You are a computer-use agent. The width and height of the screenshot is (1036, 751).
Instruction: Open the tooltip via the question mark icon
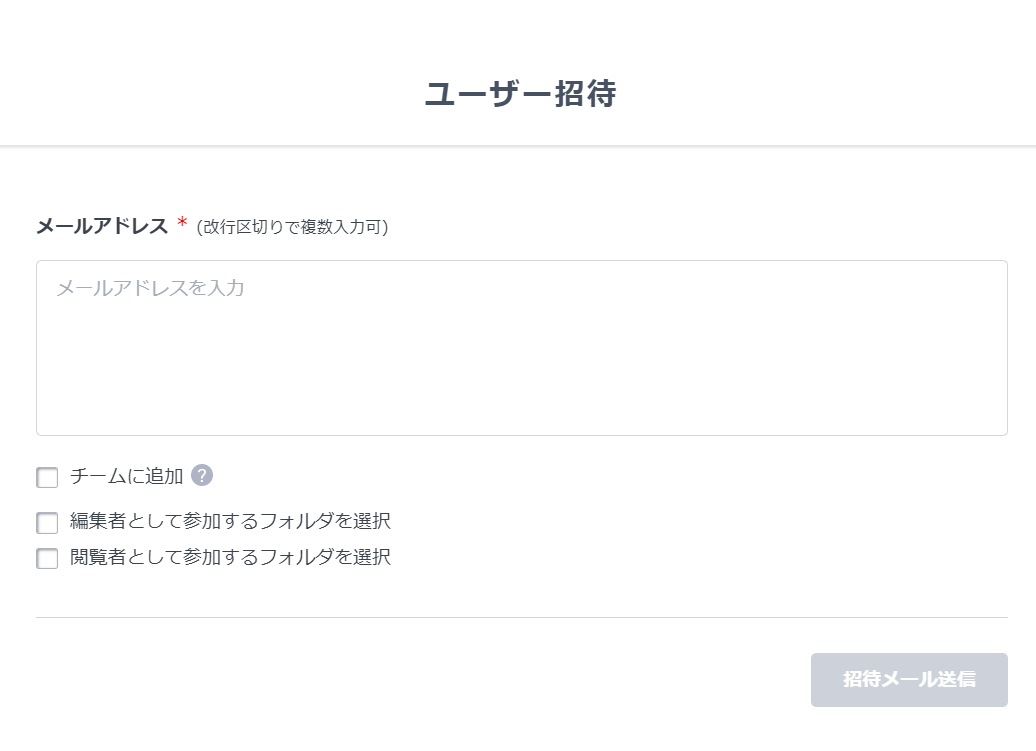[x=203, y=477]
